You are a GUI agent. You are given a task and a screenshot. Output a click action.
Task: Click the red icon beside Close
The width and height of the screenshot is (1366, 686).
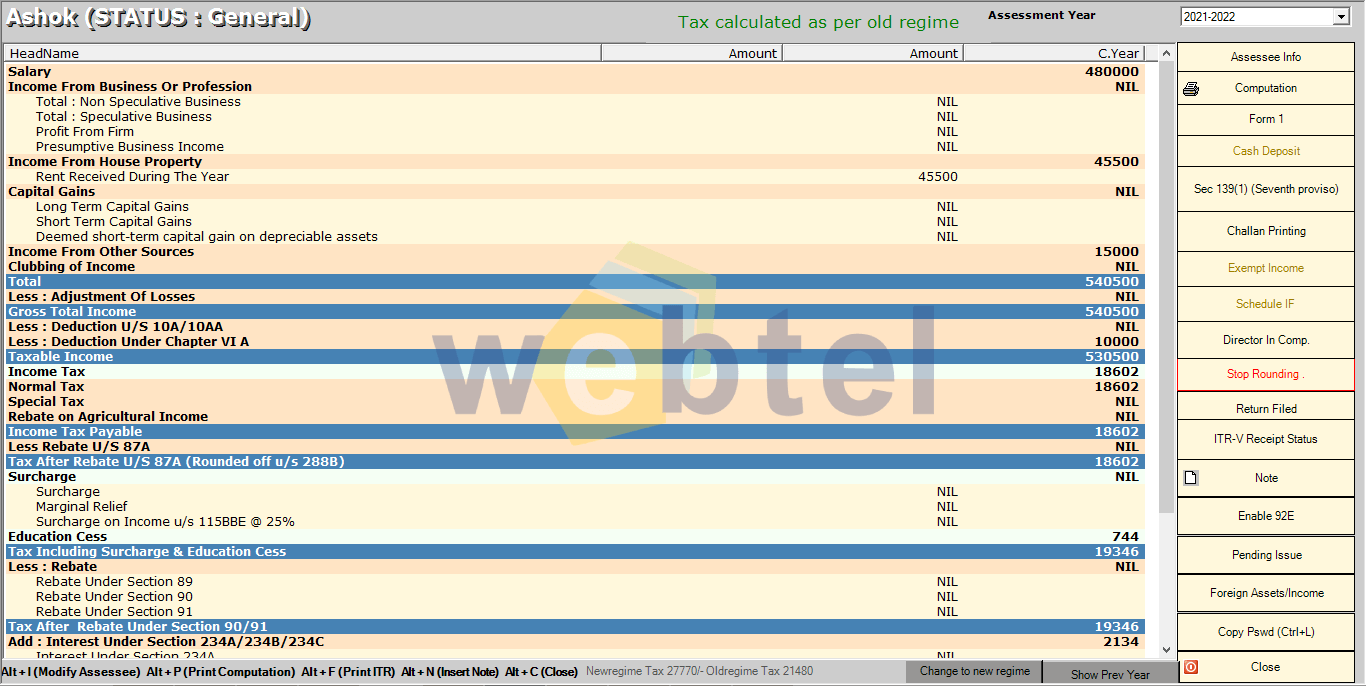[1191, 667]
